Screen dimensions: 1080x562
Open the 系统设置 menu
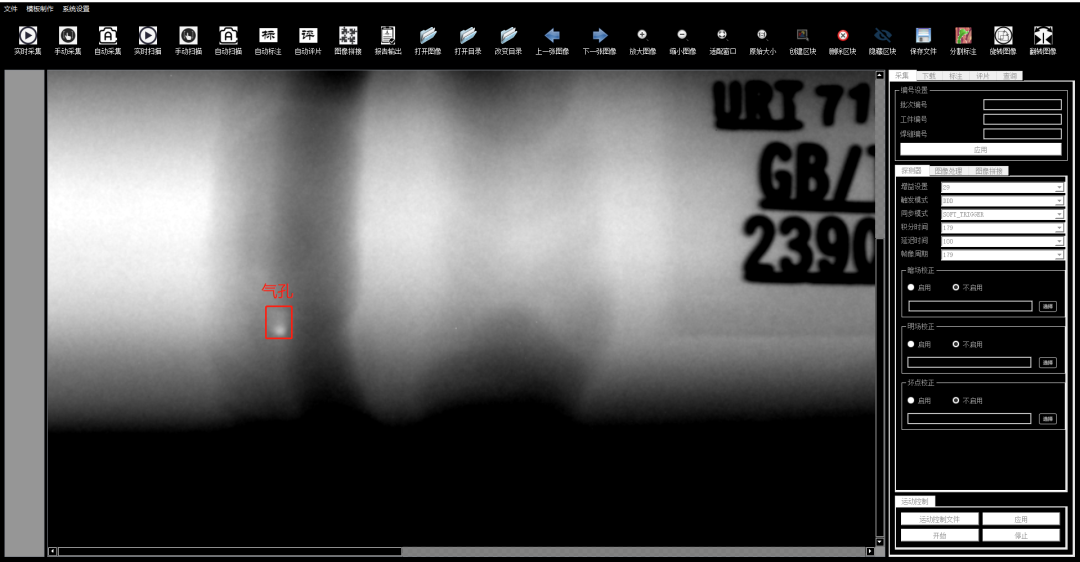(x=76, y=8)
